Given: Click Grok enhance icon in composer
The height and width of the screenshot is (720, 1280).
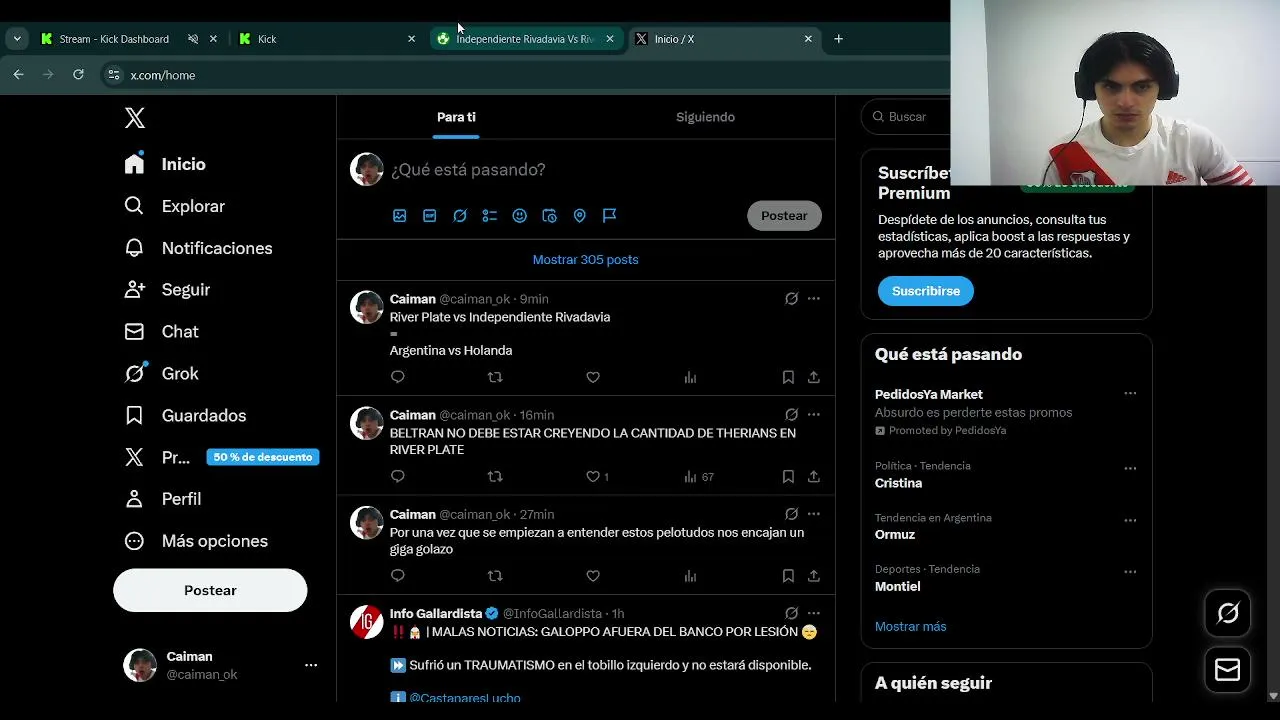Looking at the screenshot, I should (460, 215).
